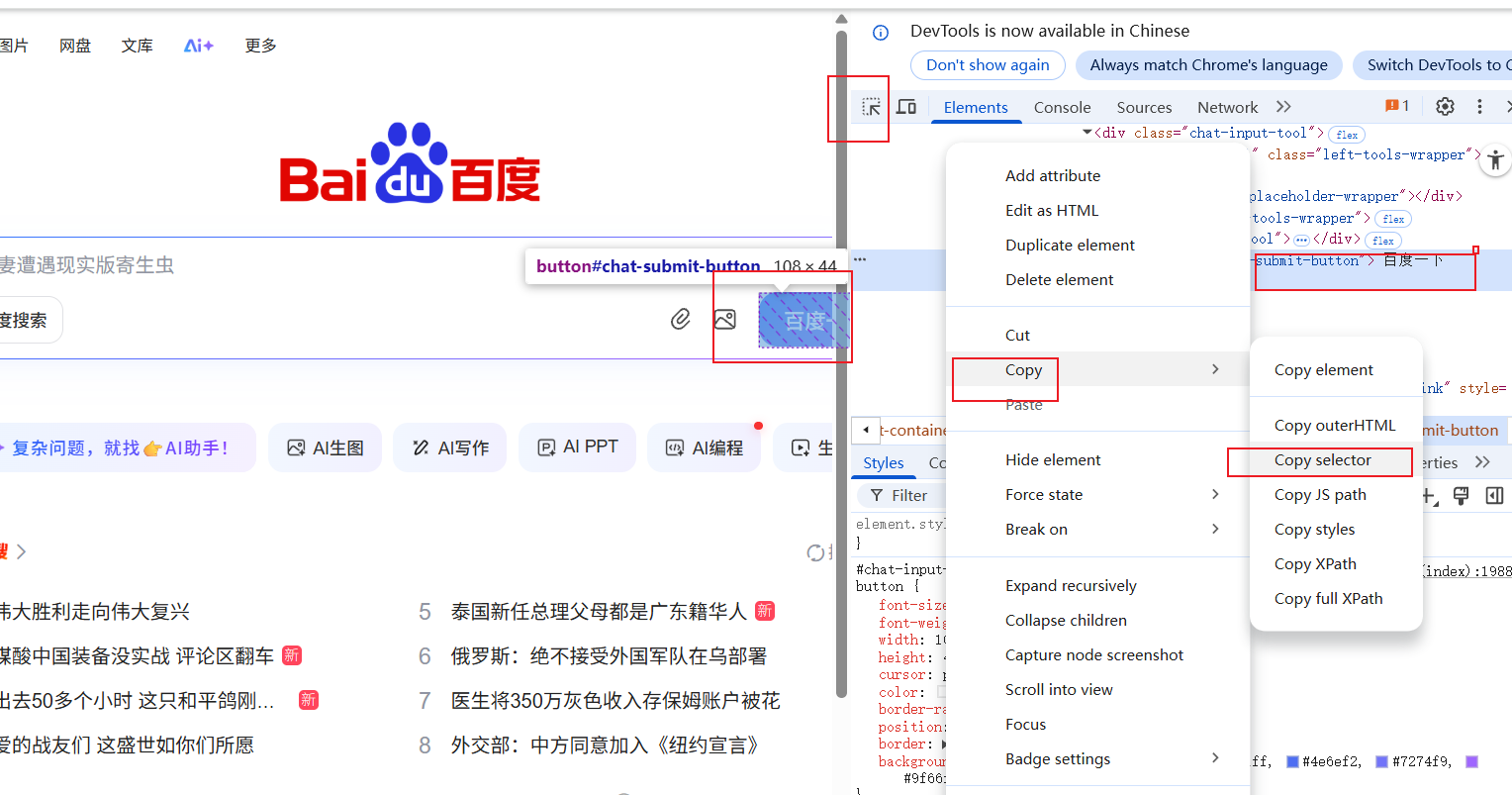Click the #7274f9 color swatch
The image size is (1512, 795).
[x=1382, y=761]
